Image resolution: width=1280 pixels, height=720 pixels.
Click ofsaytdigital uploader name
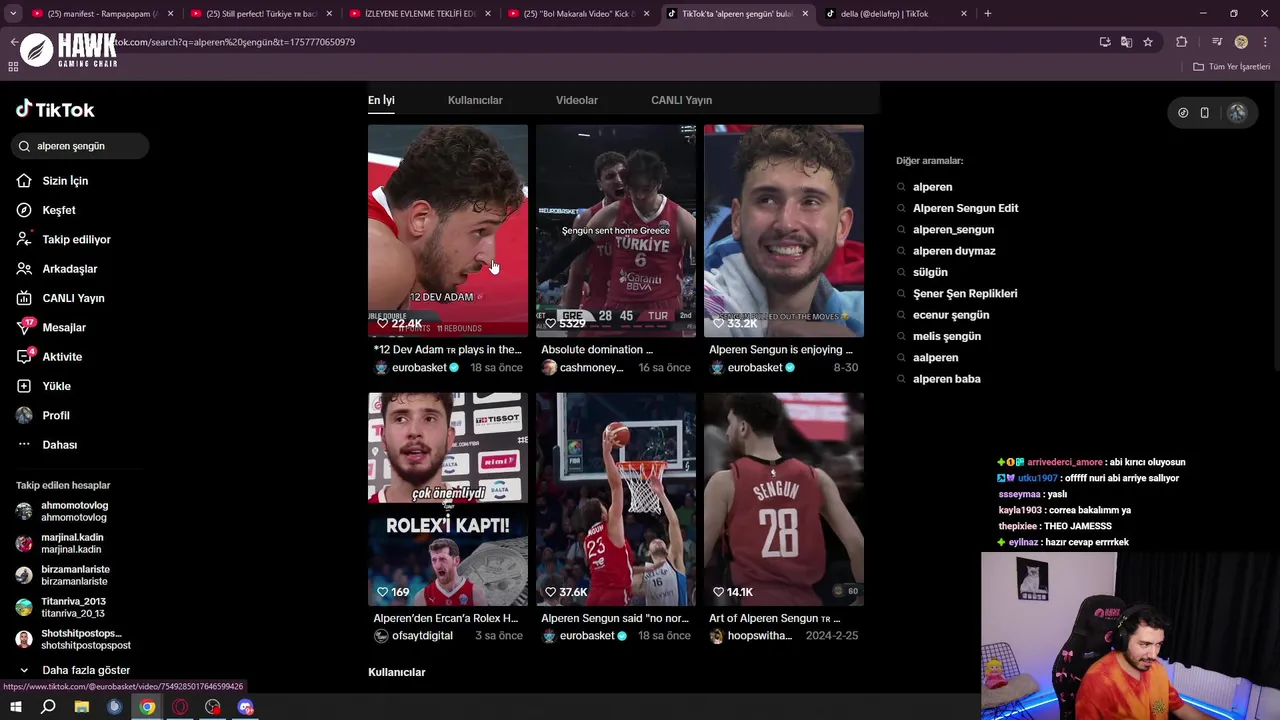click(422, 636)
